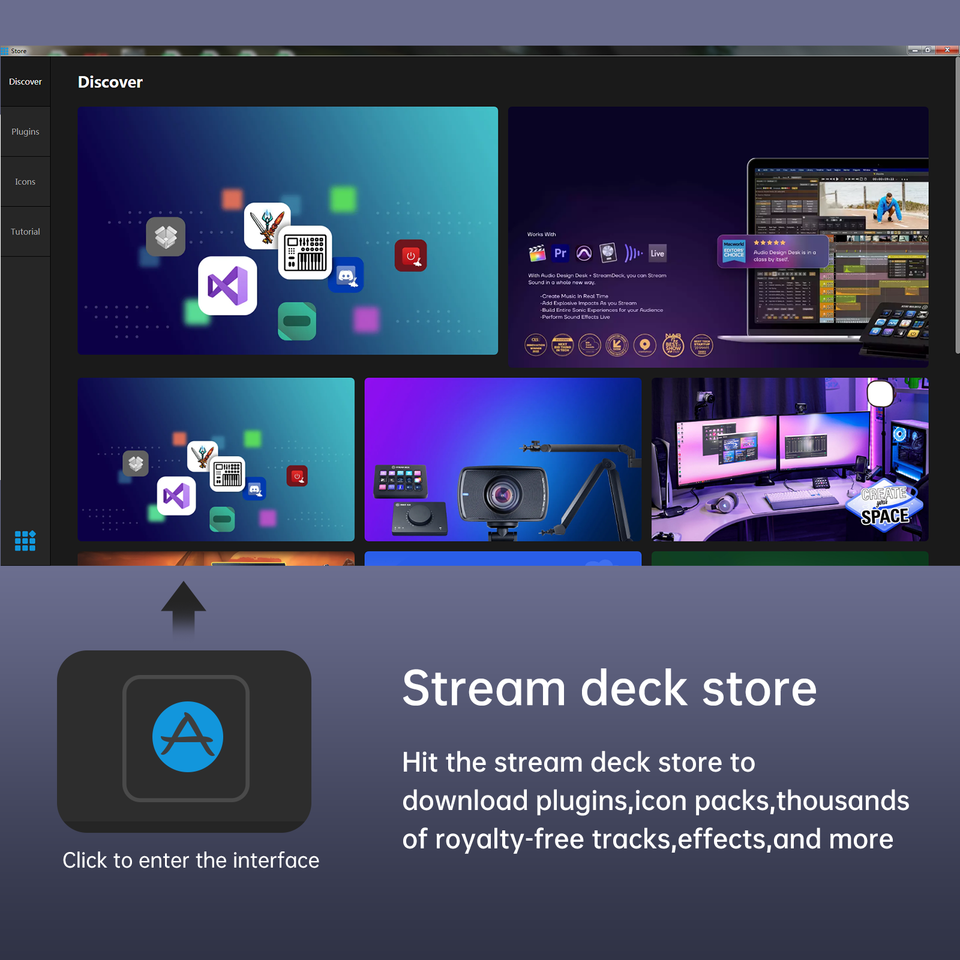Viewport: 960px width, 960px height.
Task: Open the Icons section in the sidebar
Action: (25, 182)
